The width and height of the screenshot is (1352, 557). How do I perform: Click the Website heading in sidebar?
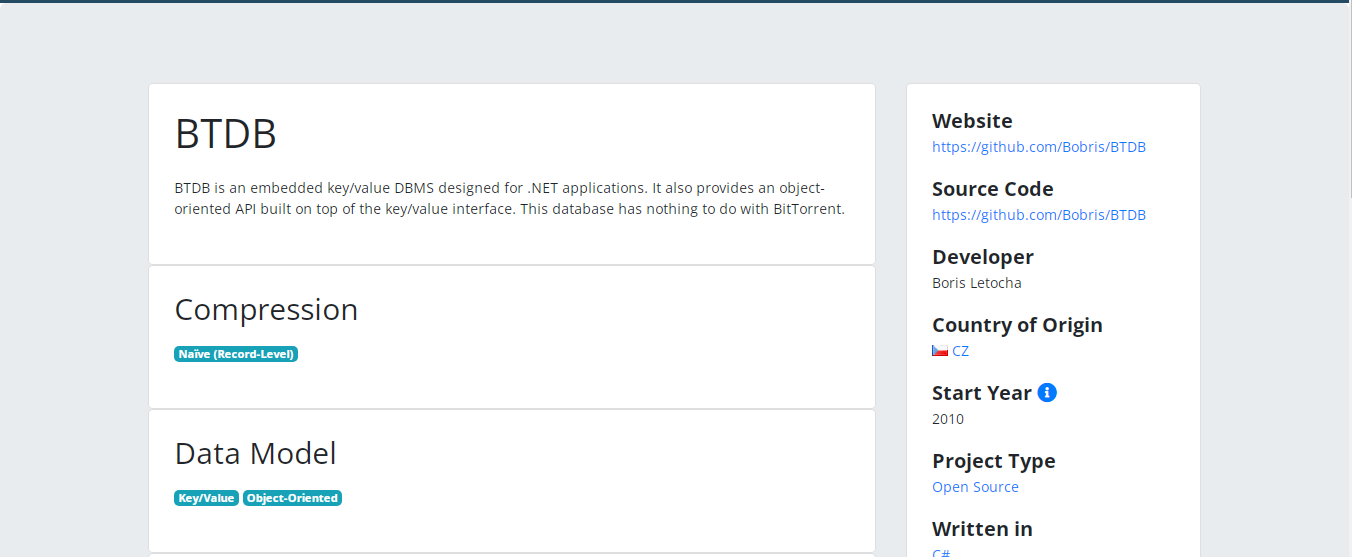coord(972,121)
